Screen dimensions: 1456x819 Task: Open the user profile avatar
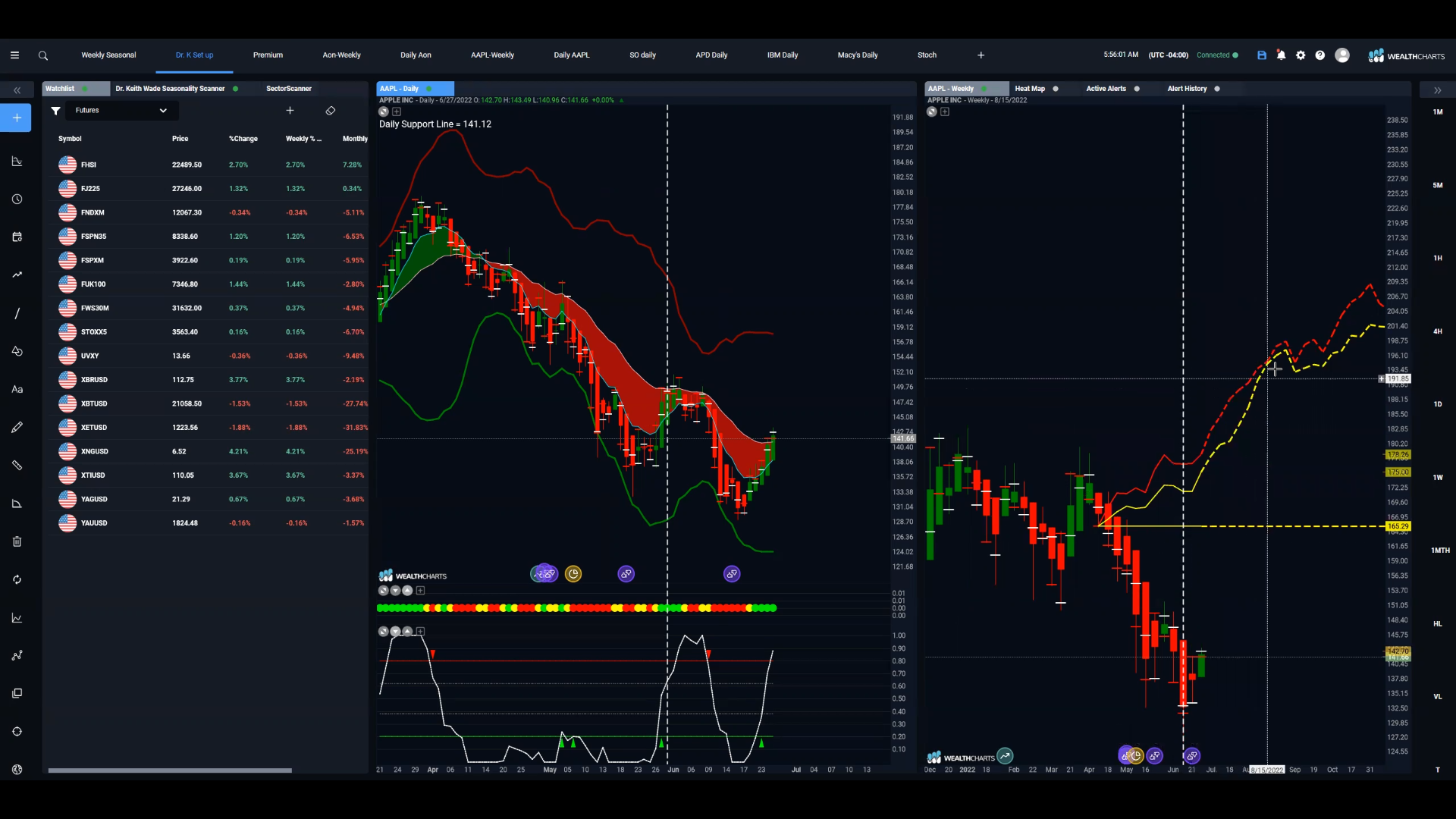pyautogui.click(x=1342, y=55)
